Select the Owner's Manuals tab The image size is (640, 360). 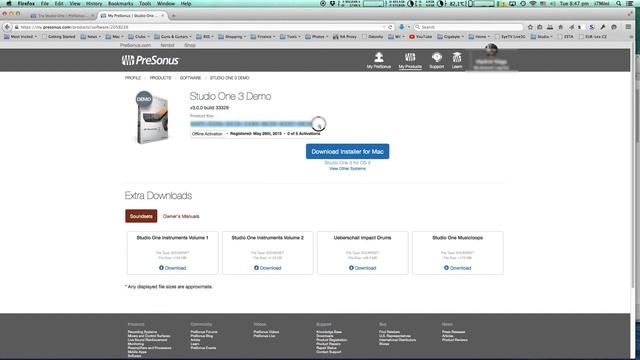tap(181, 216)
